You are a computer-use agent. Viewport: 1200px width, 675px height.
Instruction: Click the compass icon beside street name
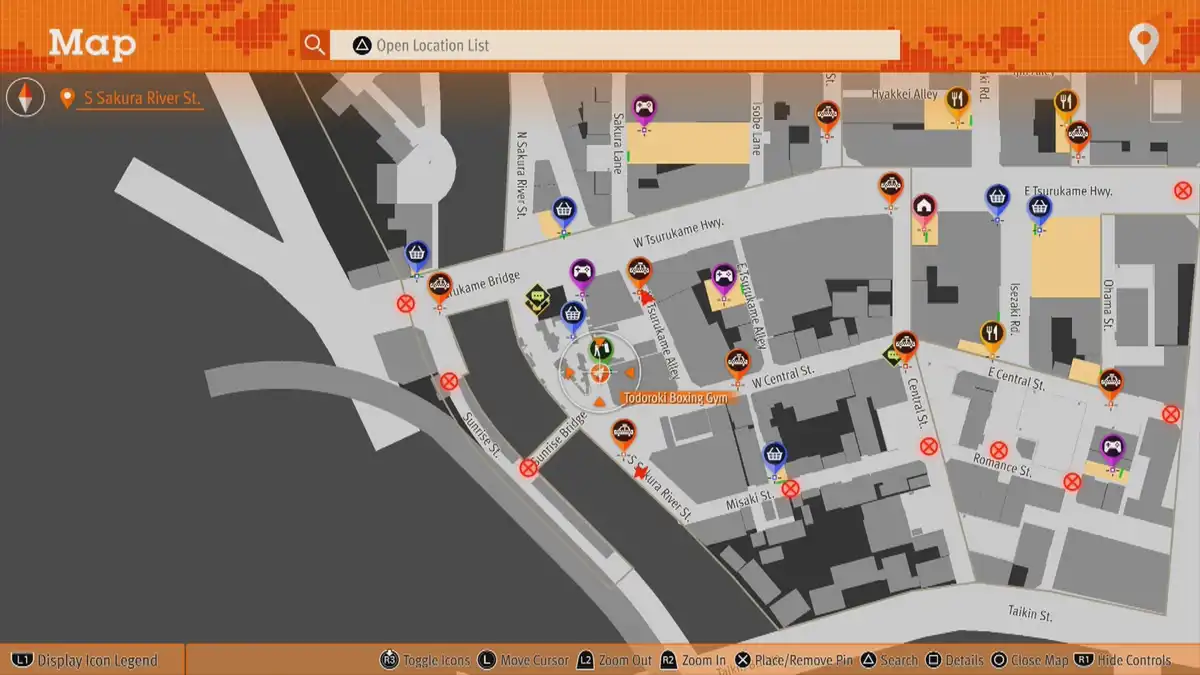(26, 98)
